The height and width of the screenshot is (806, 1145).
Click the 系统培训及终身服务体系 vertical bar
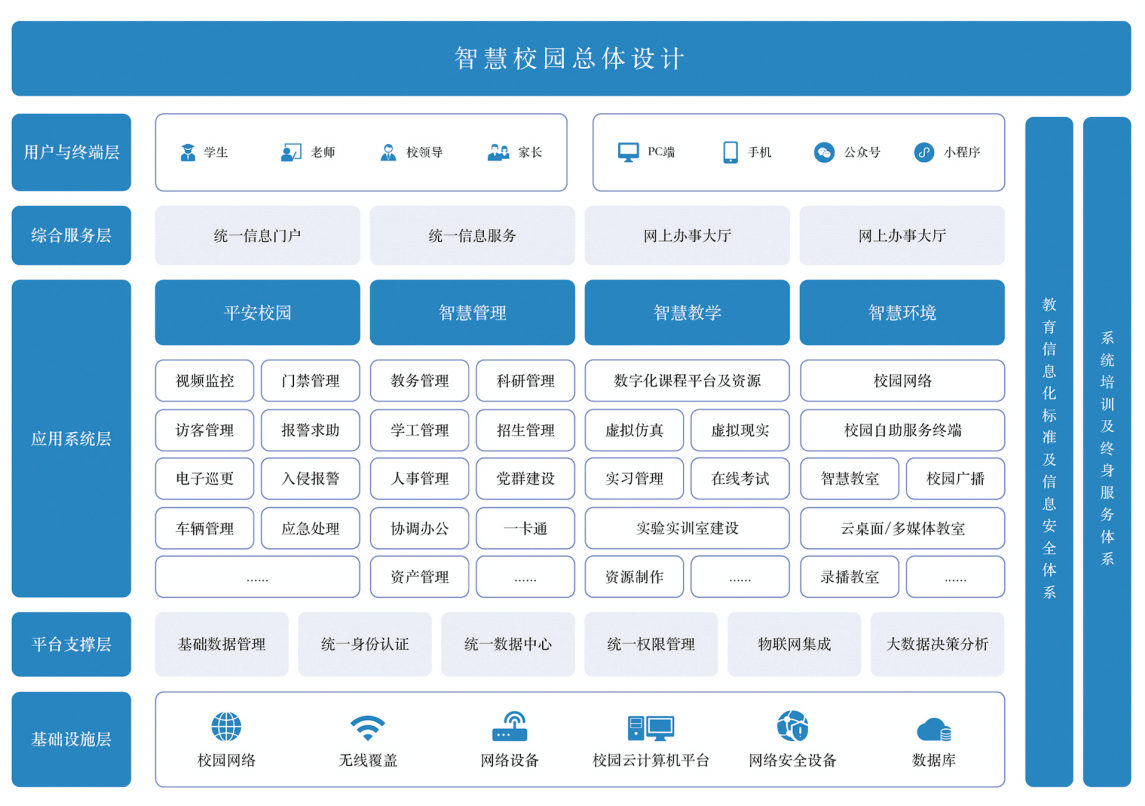(x=1107, y=450)
